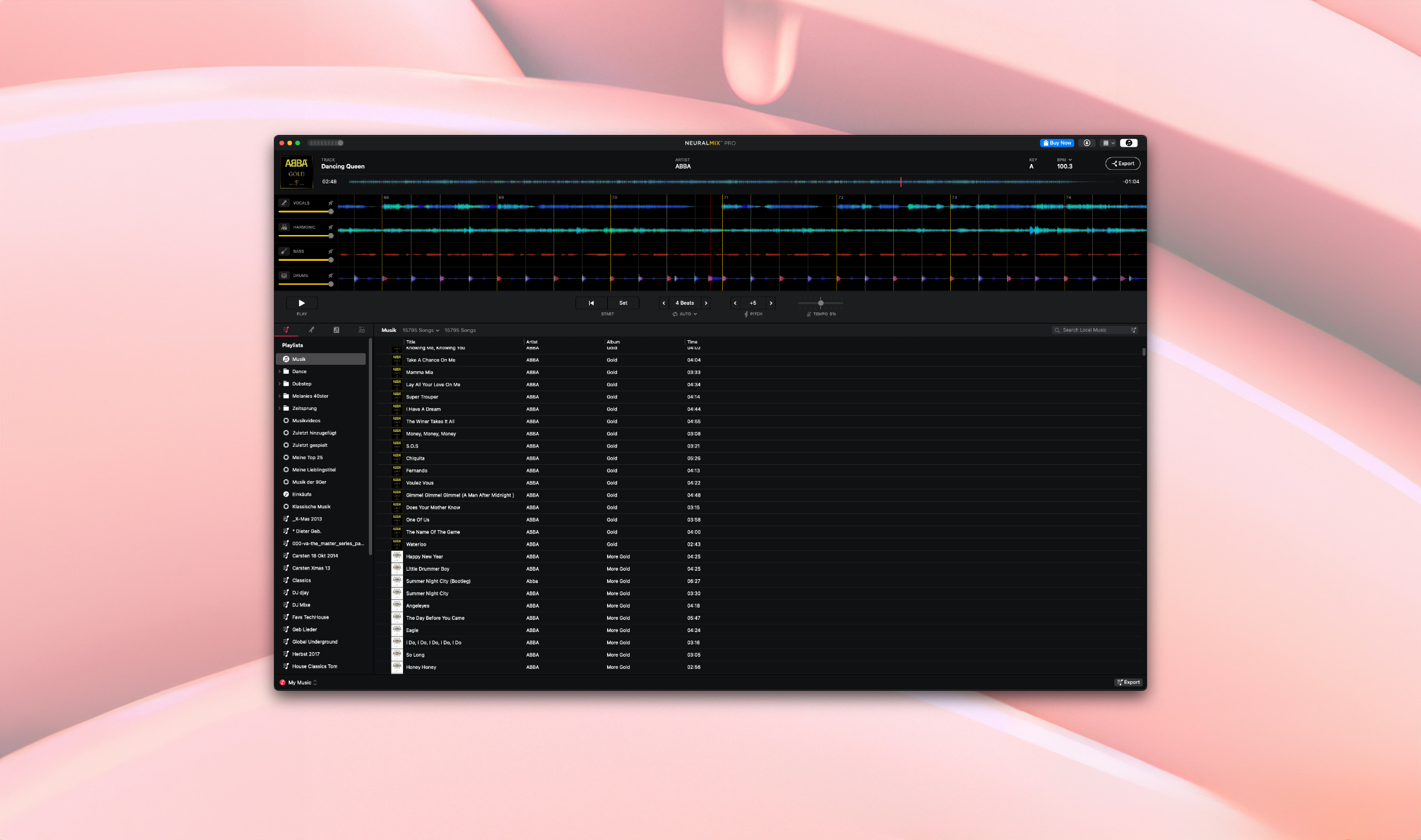The height and width of the screenshot is (840, 1421).
Task: Click the metronome icon next to Tempo
Action: coord(809,314)
